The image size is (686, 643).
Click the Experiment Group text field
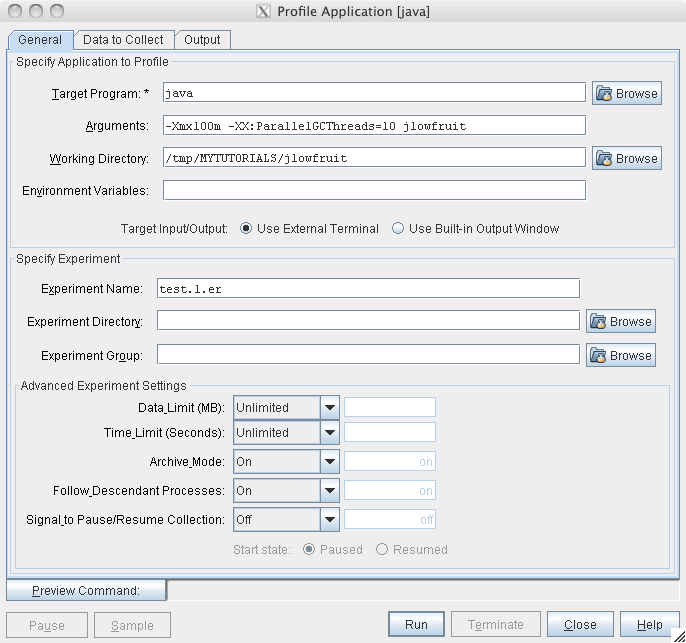pos(368,355)
